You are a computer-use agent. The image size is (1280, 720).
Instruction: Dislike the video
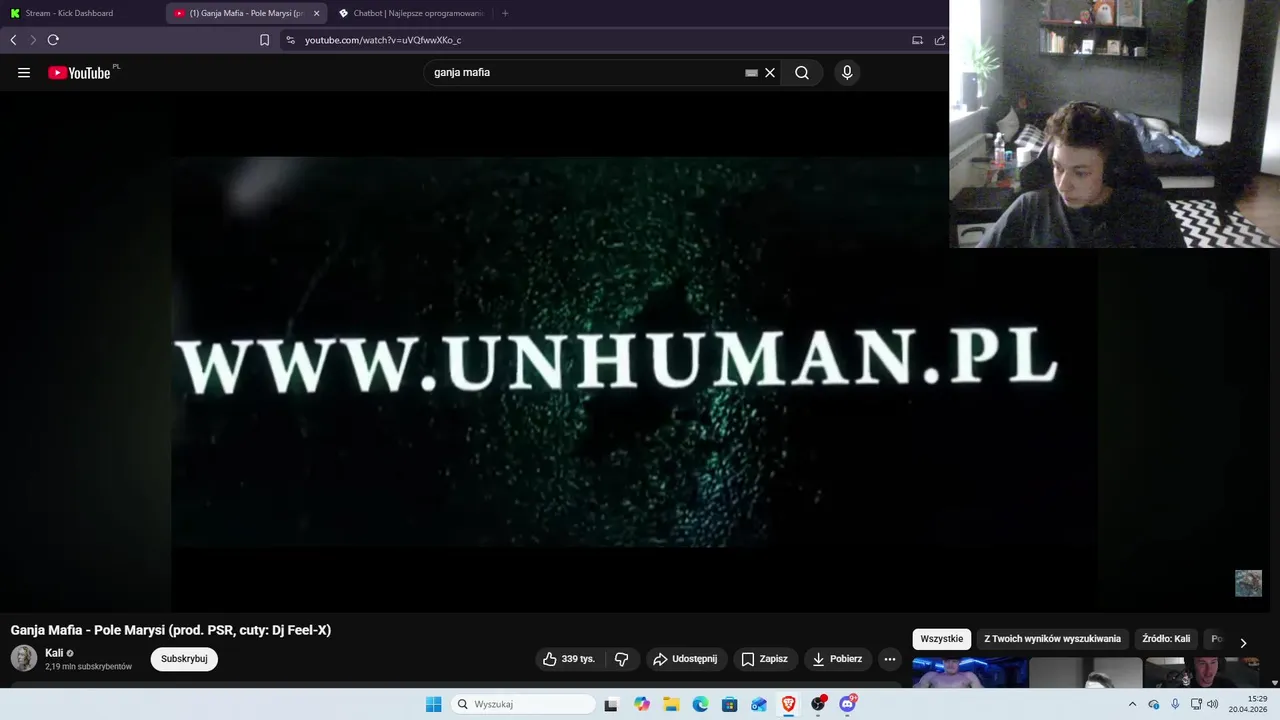621,659
